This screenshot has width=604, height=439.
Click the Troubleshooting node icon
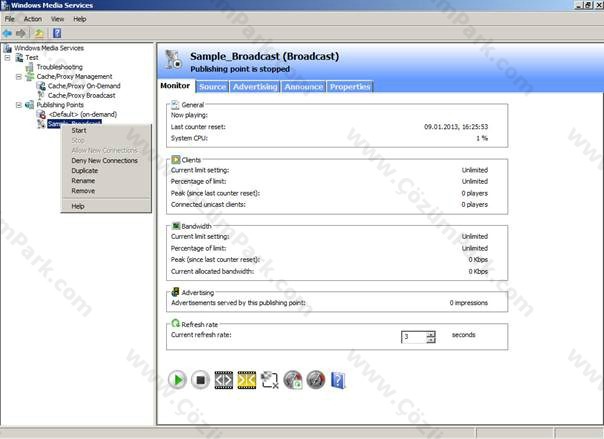(x=30, y=67)
